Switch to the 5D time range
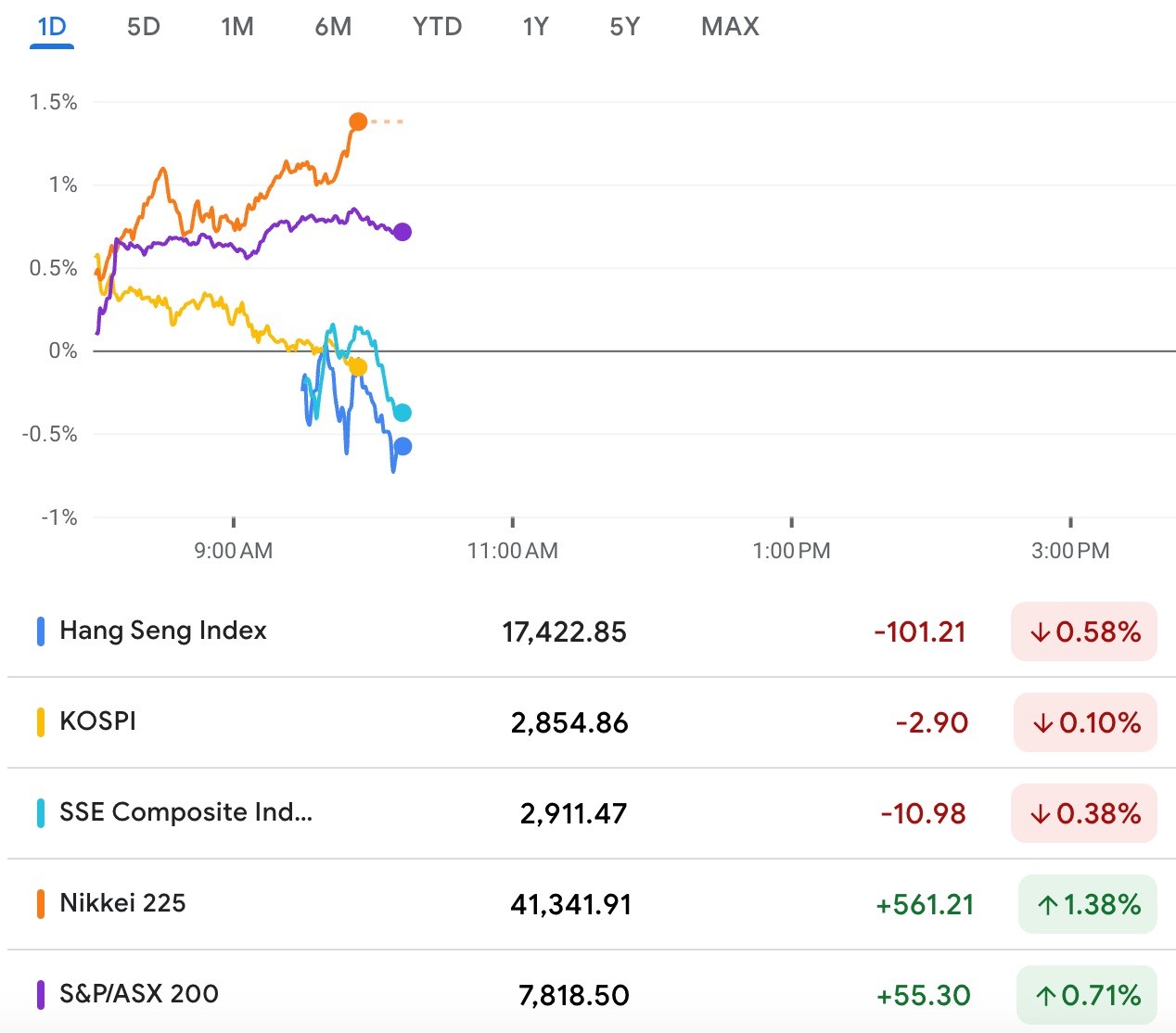Screen dimensions: 1176x1033 click(x=144, y=27)
